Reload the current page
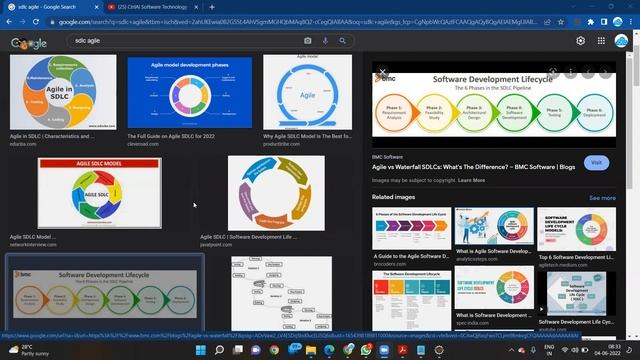 coord(36,22)
